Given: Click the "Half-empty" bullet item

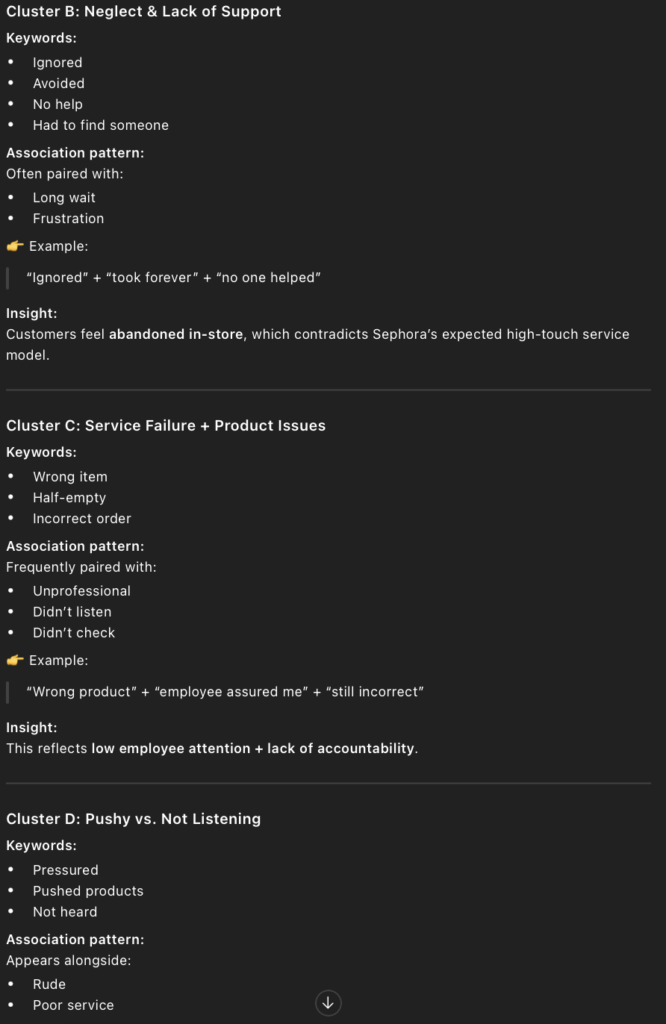Looking at the screenshot, I should [x=69, y=497].
